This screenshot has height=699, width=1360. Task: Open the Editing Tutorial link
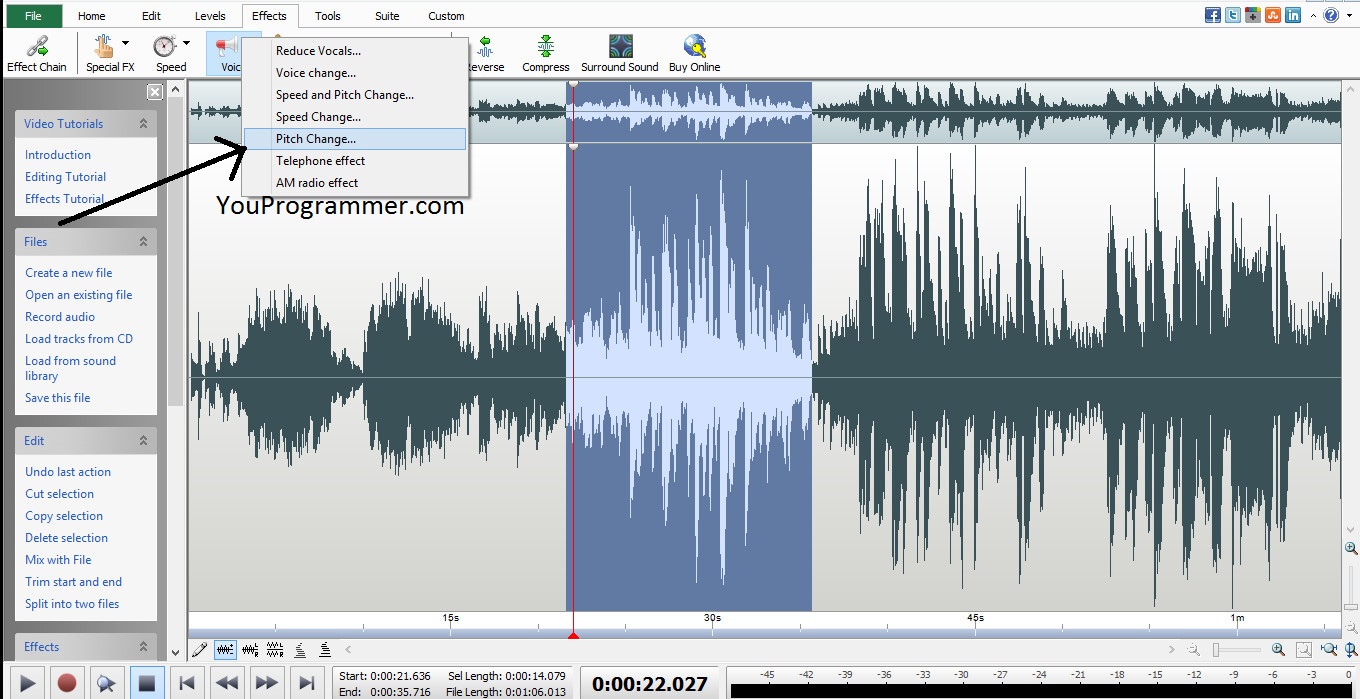coord(65,177)
